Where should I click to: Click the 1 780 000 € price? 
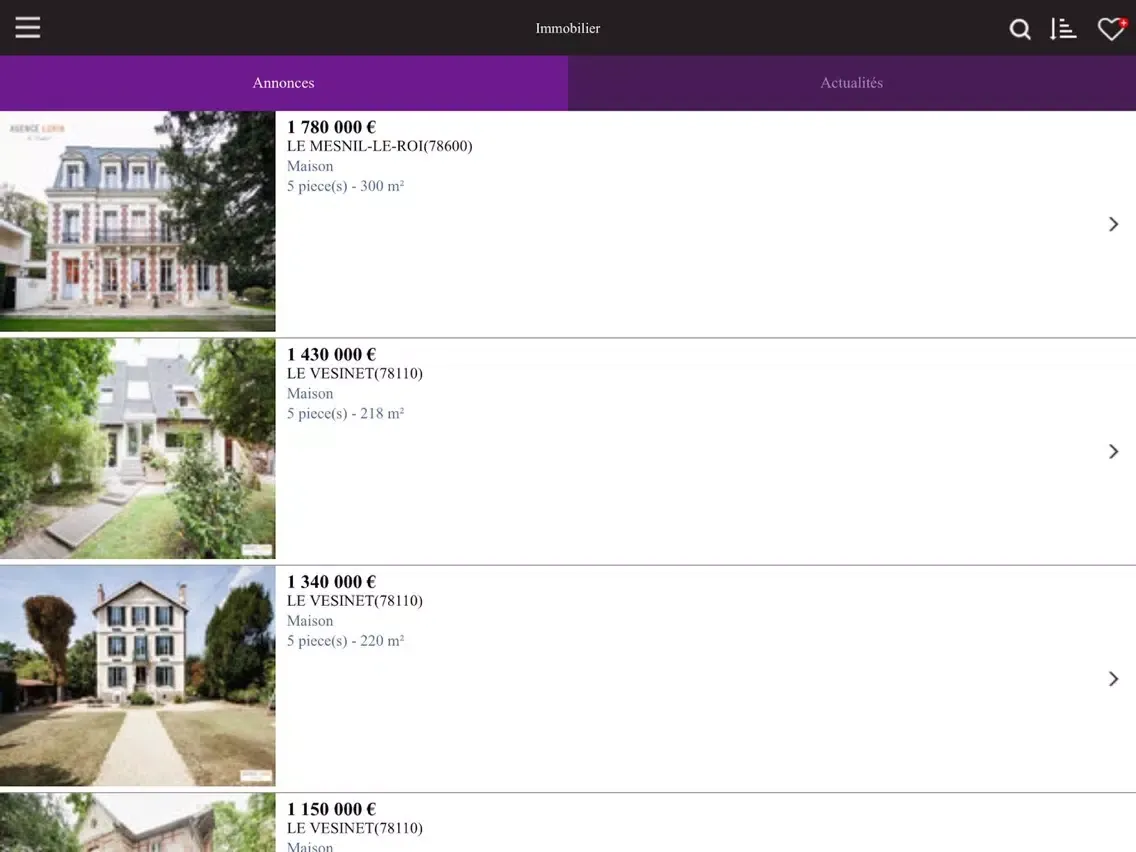click(331, 127)
